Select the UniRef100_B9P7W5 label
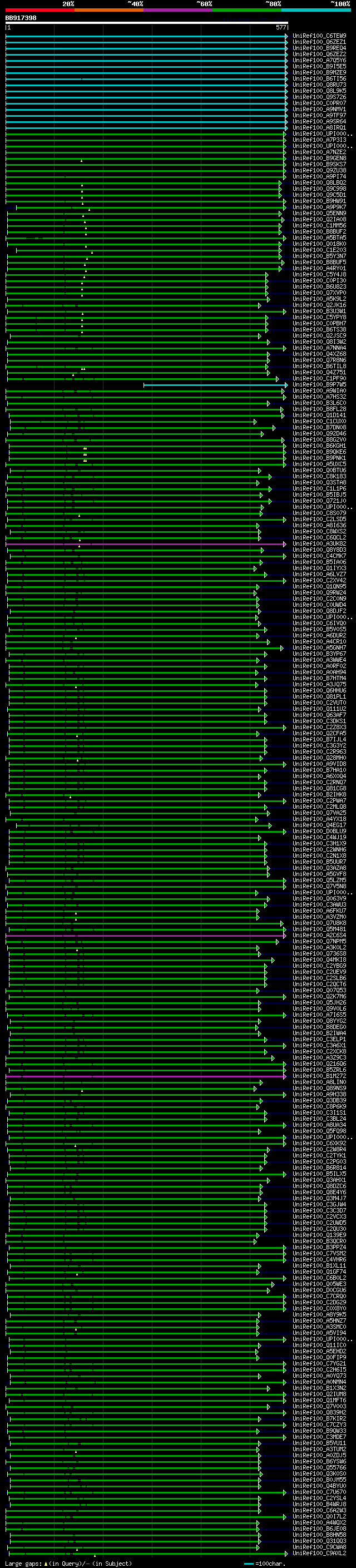The height and width of the screenshot is (1568, 356). point(319,385)
